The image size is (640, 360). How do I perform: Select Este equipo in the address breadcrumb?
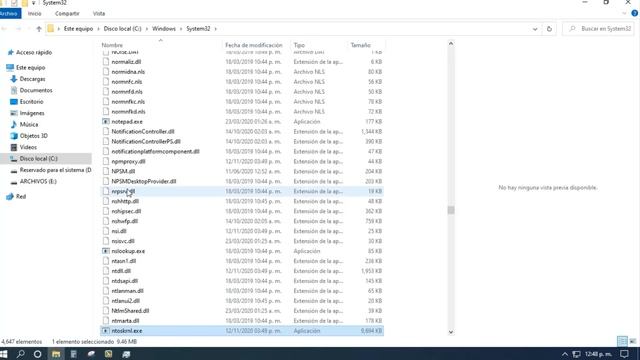click(78, 29)
